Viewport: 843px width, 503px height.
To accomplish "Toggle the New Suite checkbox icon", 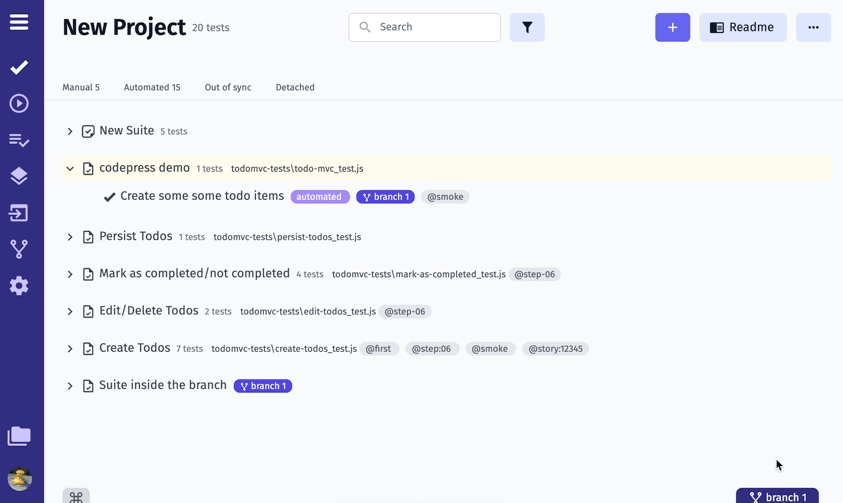I will click(x=88, y=132).
